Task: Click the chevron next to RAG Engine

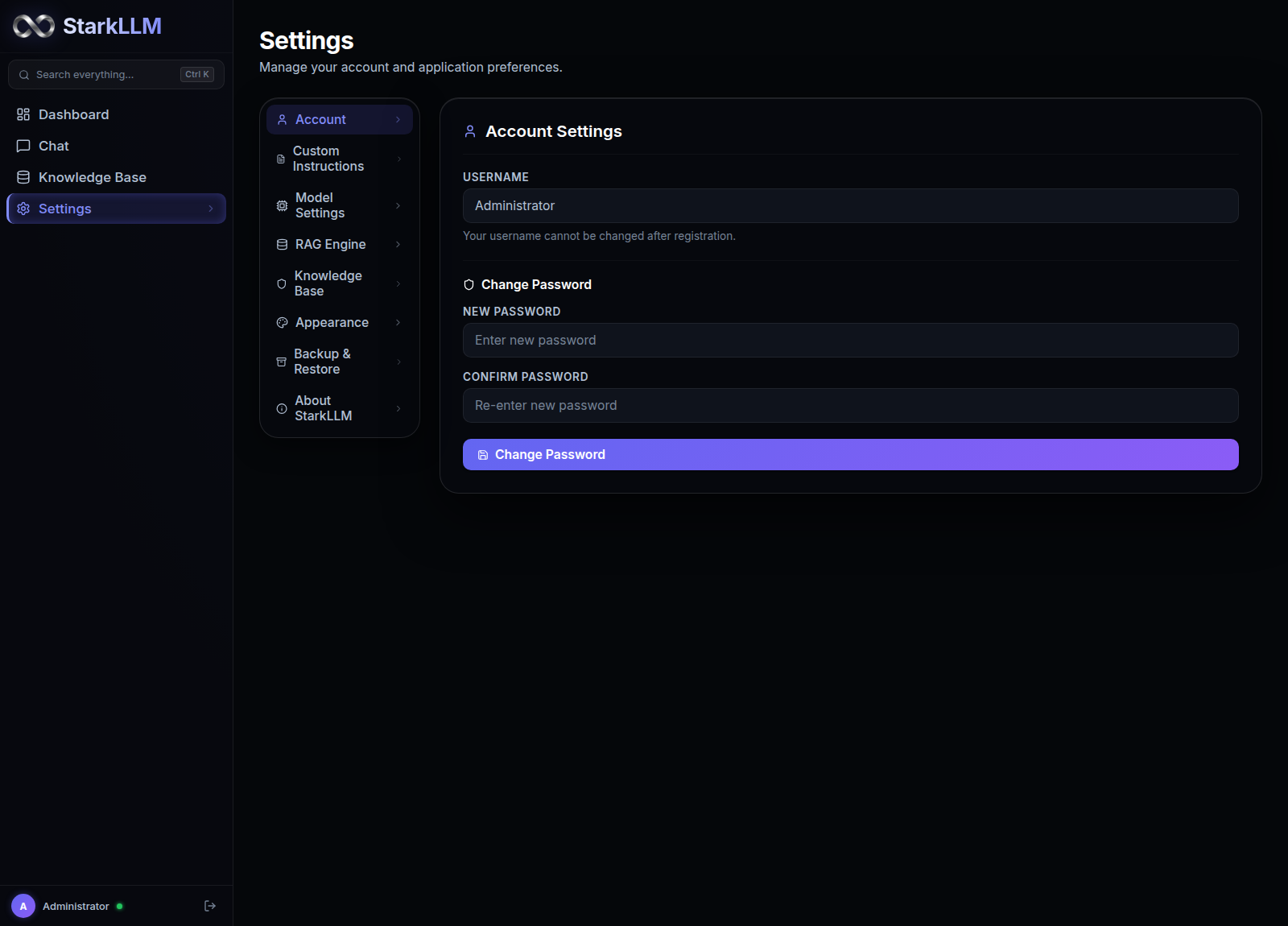Action: (398, 244)
